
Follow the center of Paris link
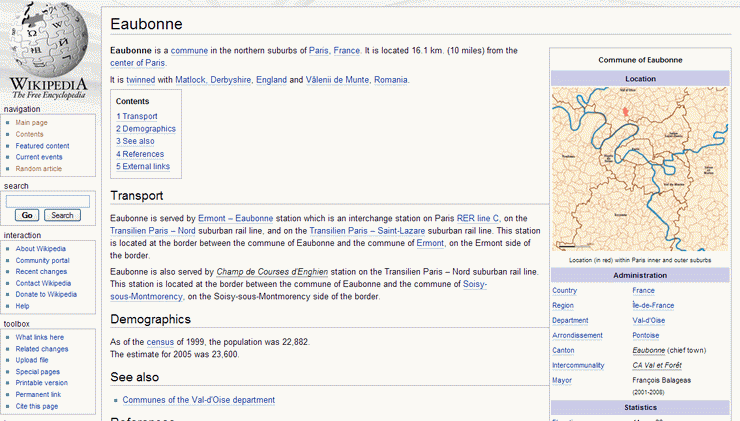pyautogui.click(x=137, y=63)
